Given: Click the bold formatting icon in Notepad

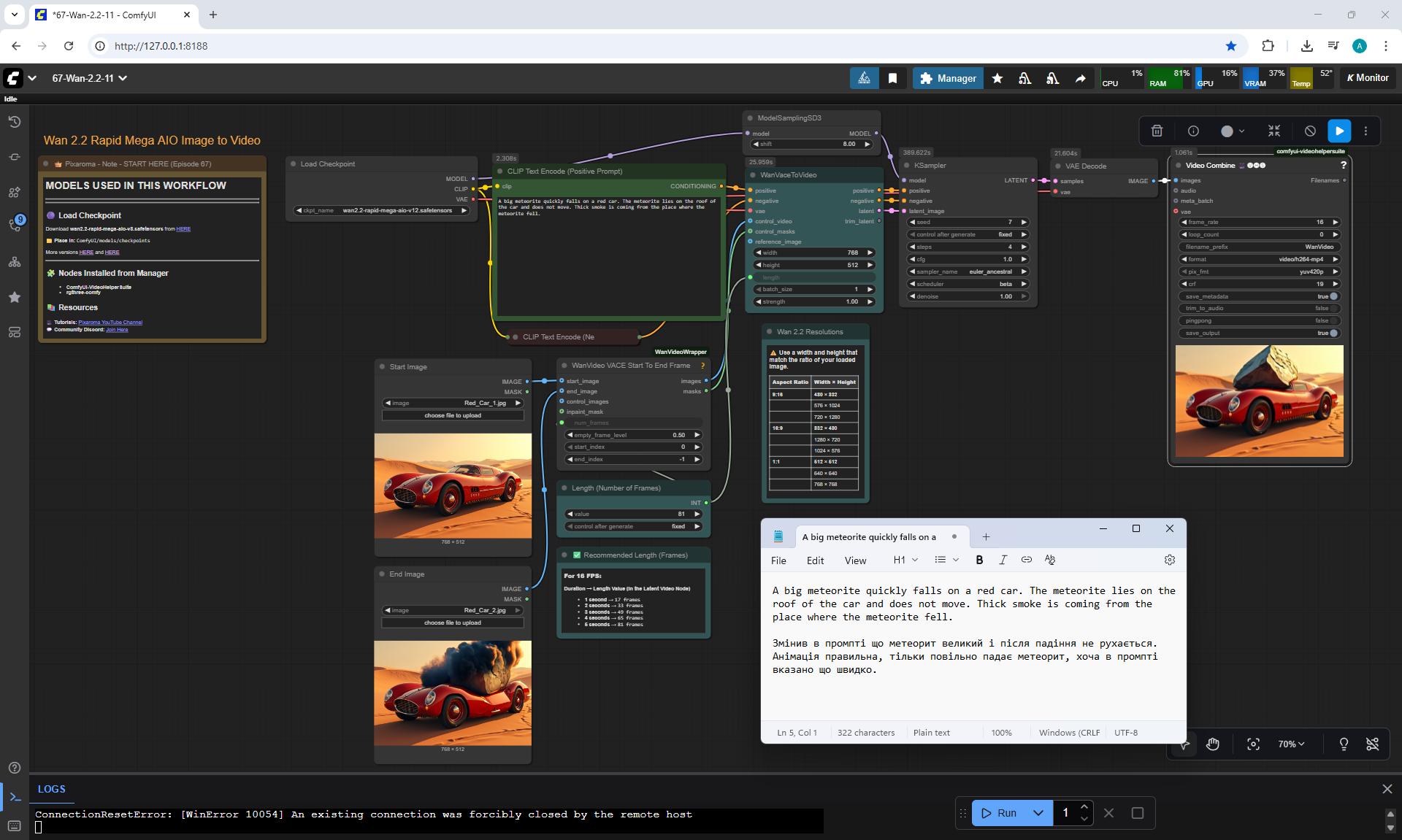Looking at the screenshot, I should click(979, 560).
